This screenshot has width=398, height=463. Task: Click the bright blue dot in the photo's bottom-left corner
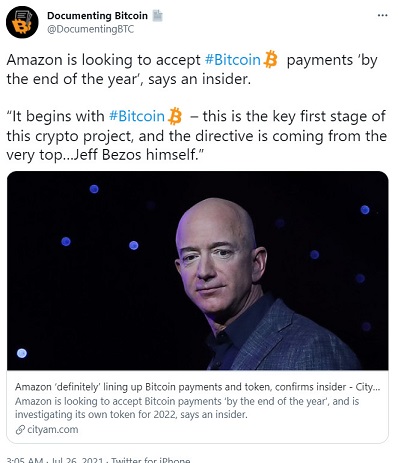(22, 353)
